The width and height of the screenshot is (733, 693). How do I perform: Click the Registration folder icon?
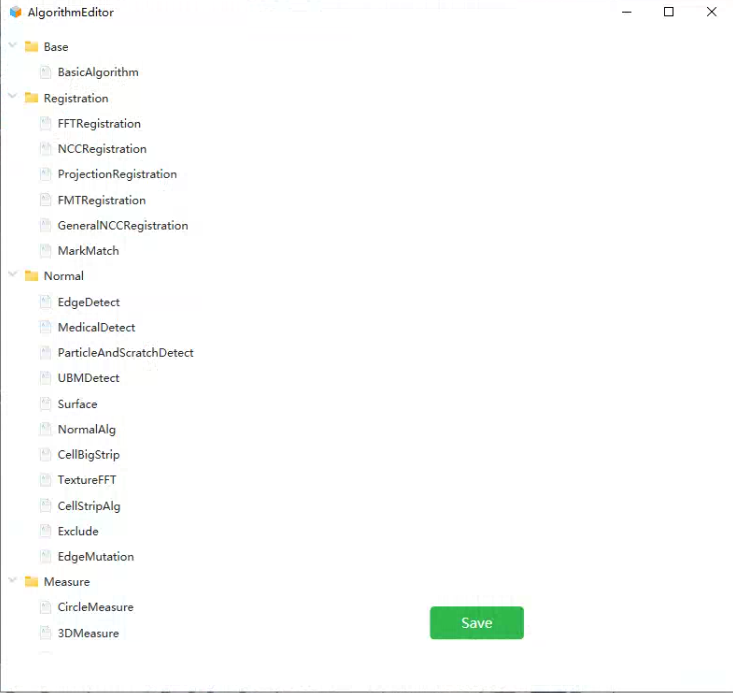click(31, 98)
